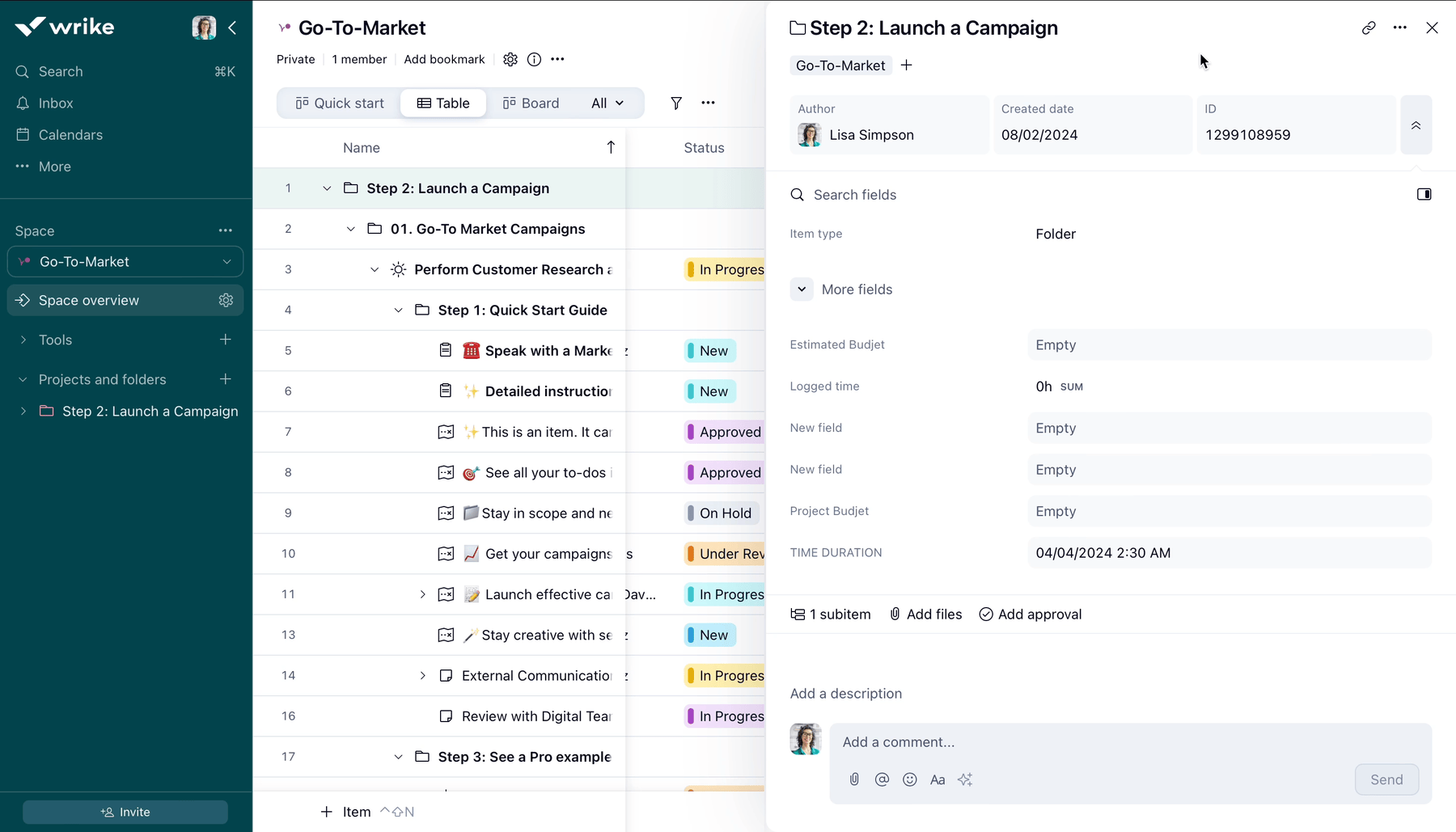The image size is (1456, 832).
Task: Open the space header ellipsis menu
Action: tap(557, 60)
